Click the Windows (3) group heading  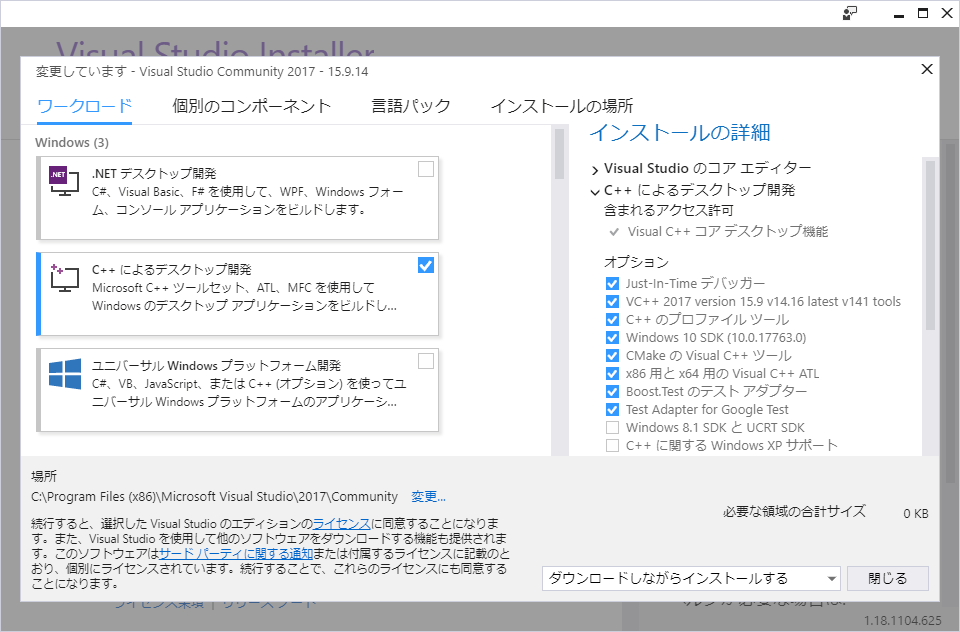pyautogui.click(x=72, y=143)
